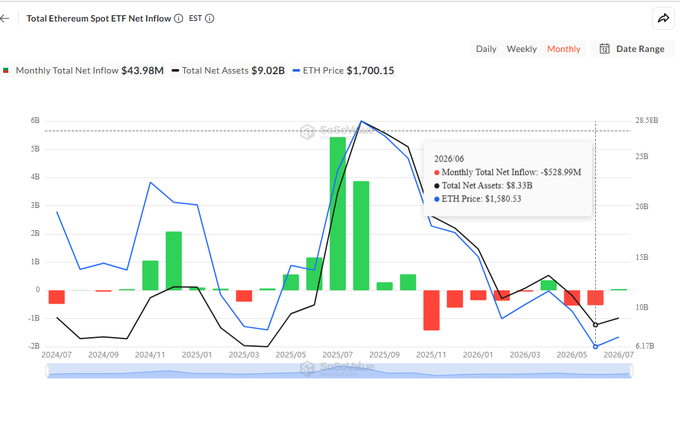Click the red 2024/07 outflow bar
The height and width of the screenshot is (431, 680).
tap(57, 297)
